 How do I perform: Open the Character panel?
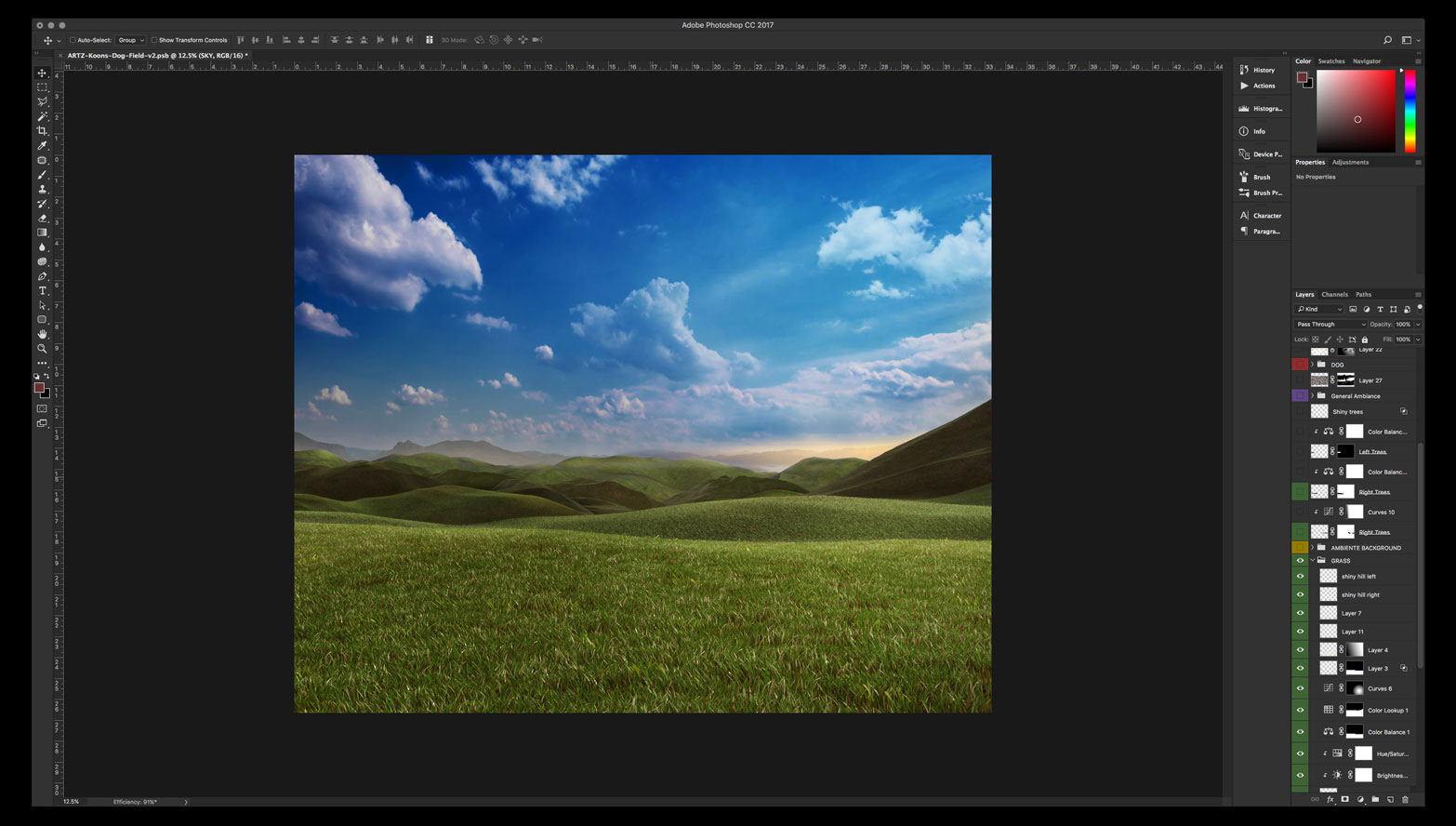click(x=1260, y=216)
